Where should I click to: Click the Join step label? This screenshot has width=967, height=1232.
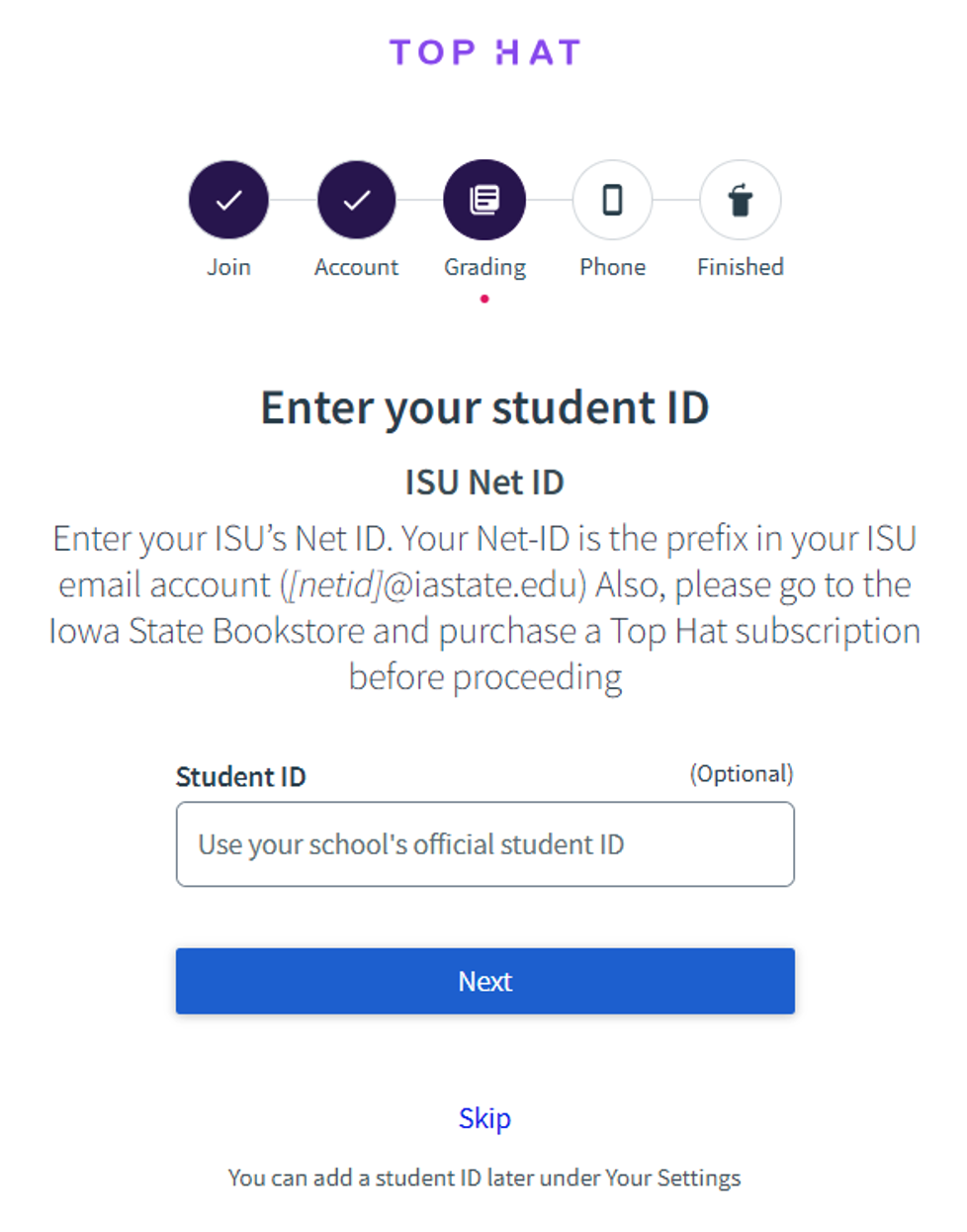coord(228,266)
